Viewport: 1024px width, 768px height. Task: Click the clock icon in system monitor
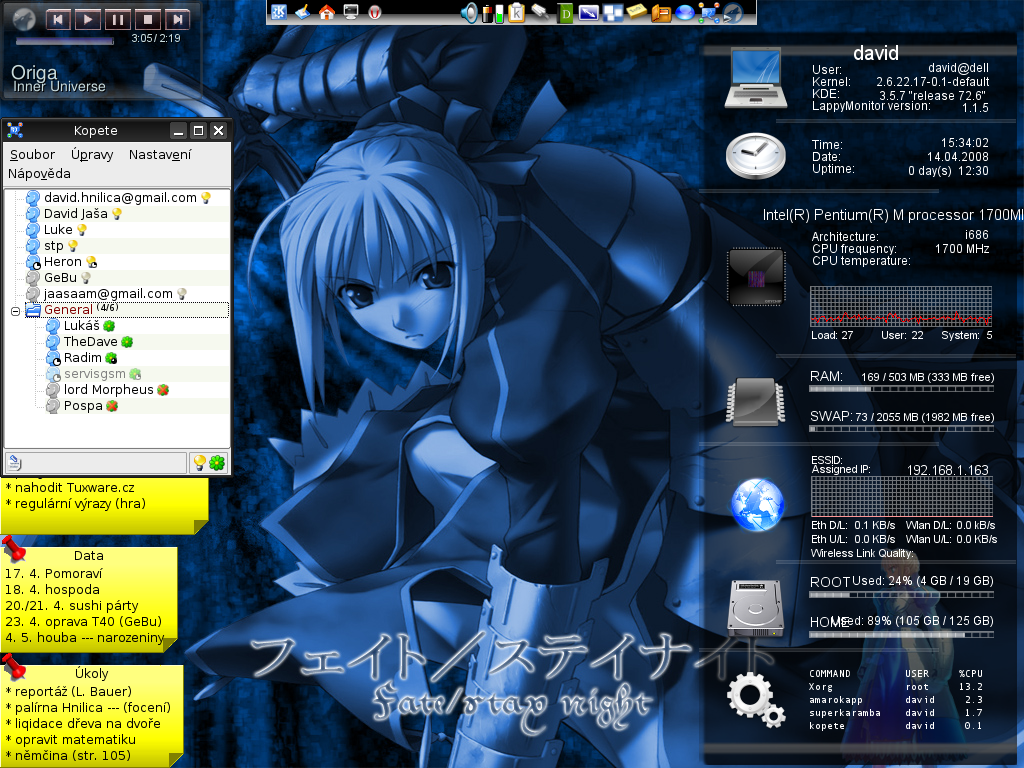756,155
